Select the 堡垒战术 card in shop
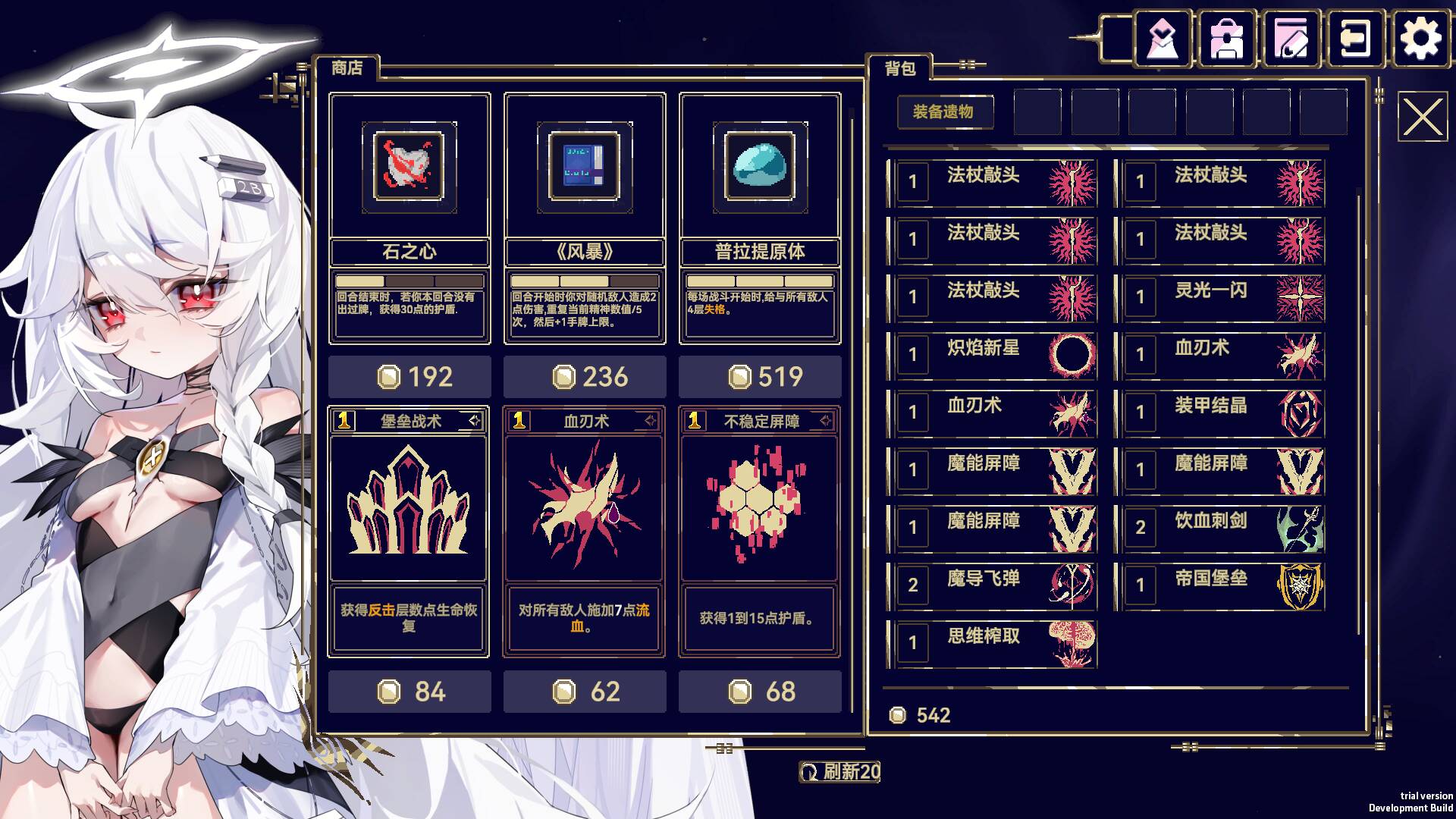Image resolution: width=1456 pixels, height=819 pixels. 409,531
